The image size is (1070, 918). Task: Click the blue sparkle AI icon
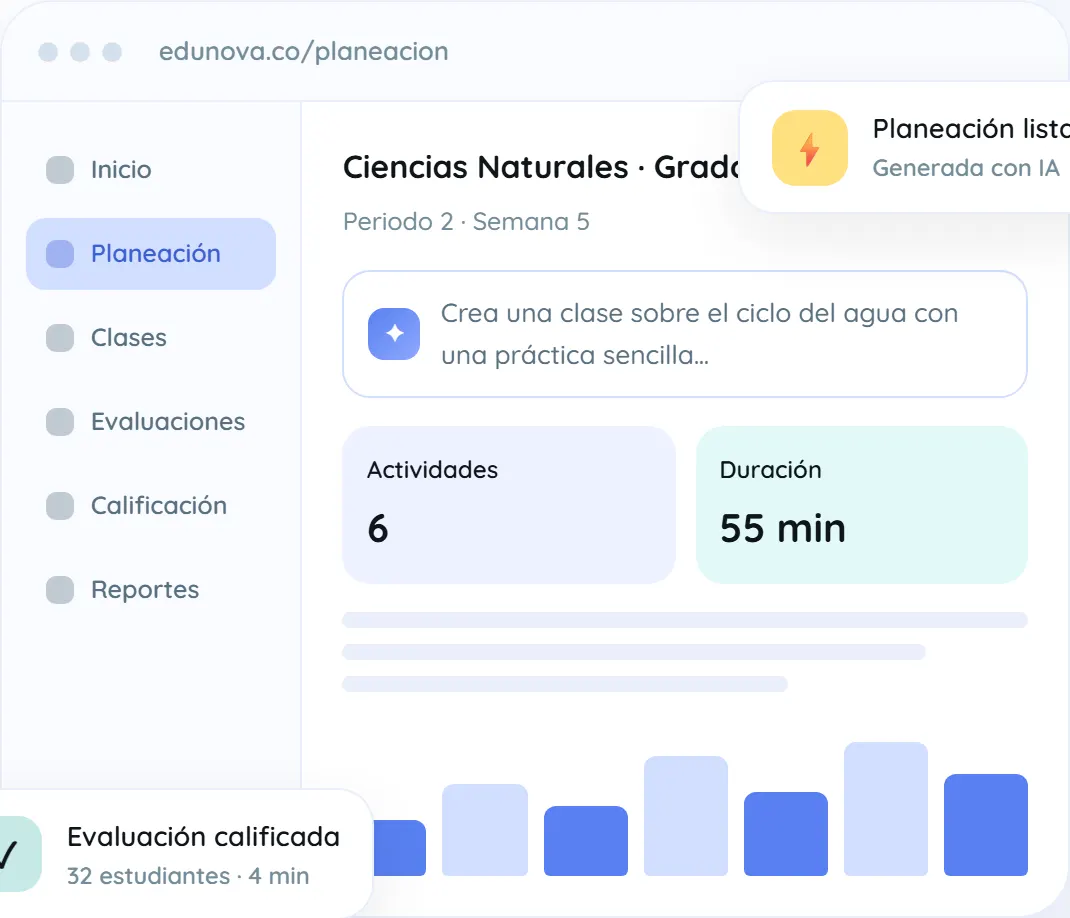pyautogui.click(x=394, y=334)
